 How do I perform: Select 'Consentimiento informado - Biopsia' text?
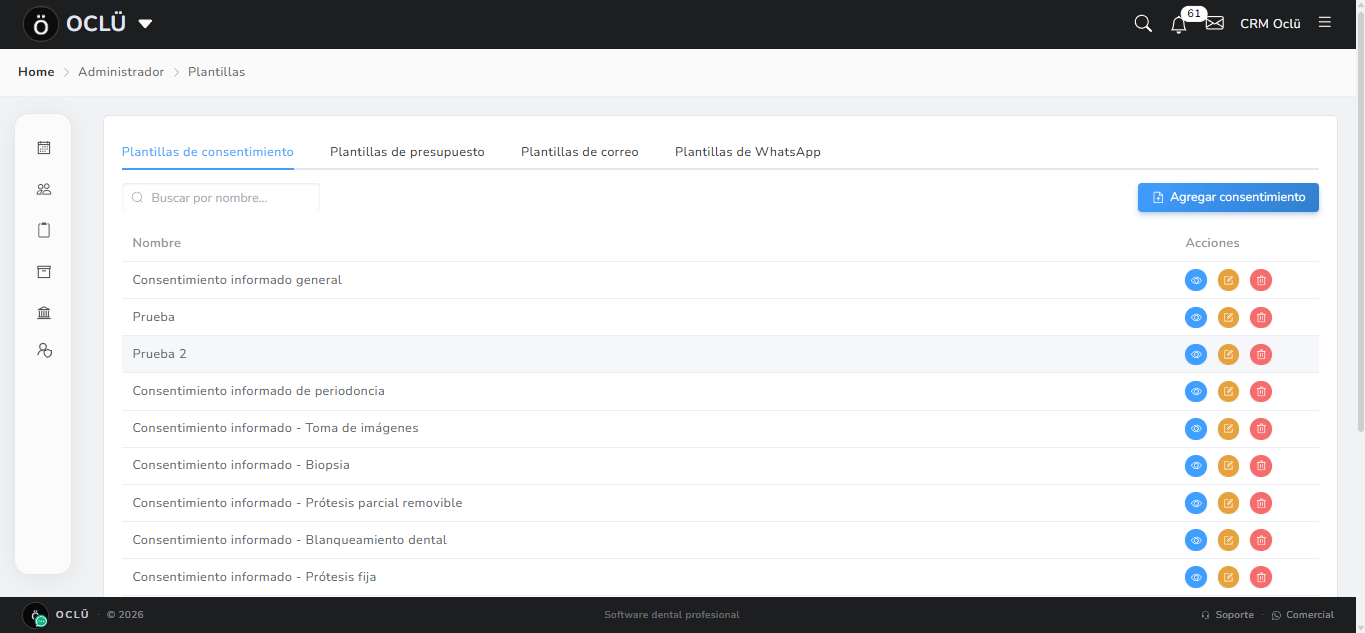coord(241,465)
